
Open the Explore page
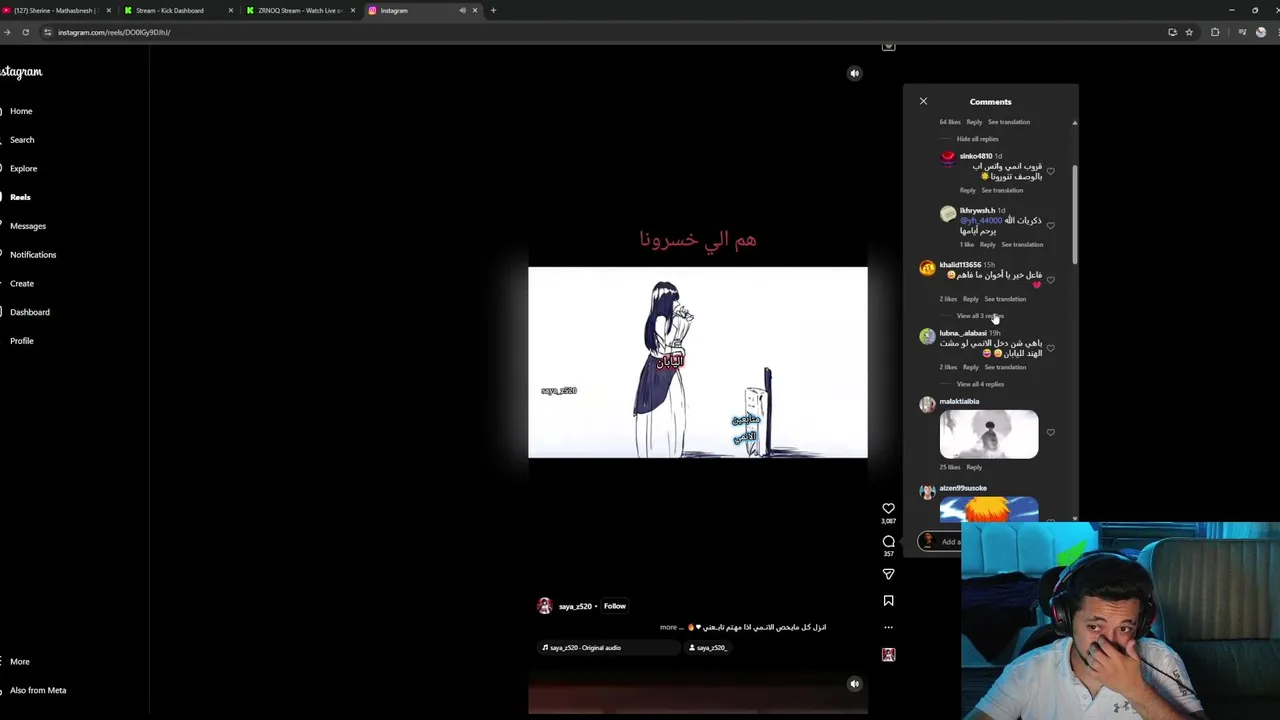coord(23,168)
